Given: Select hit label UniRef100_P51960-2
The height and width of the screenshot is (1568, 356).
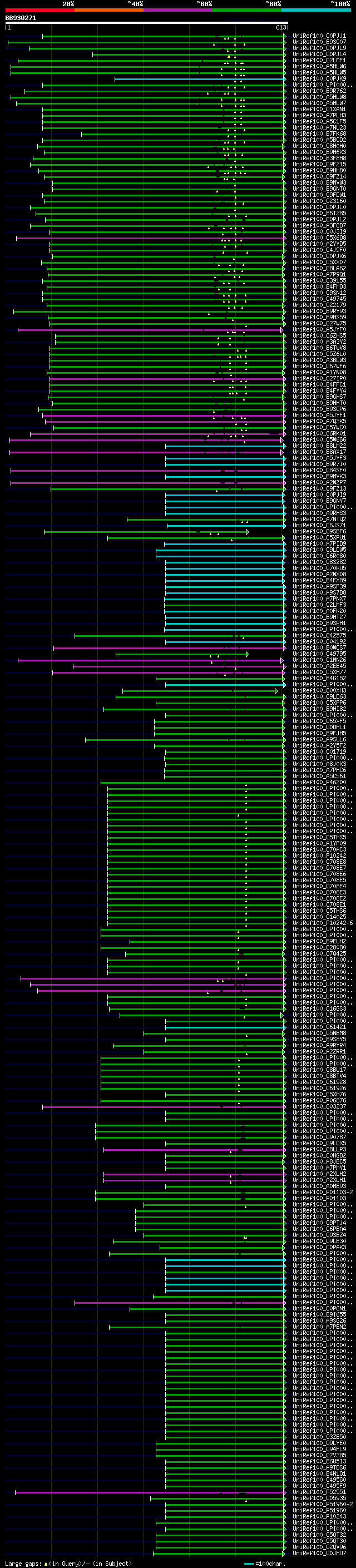Looking at the screenshot, I should 322,1504.
